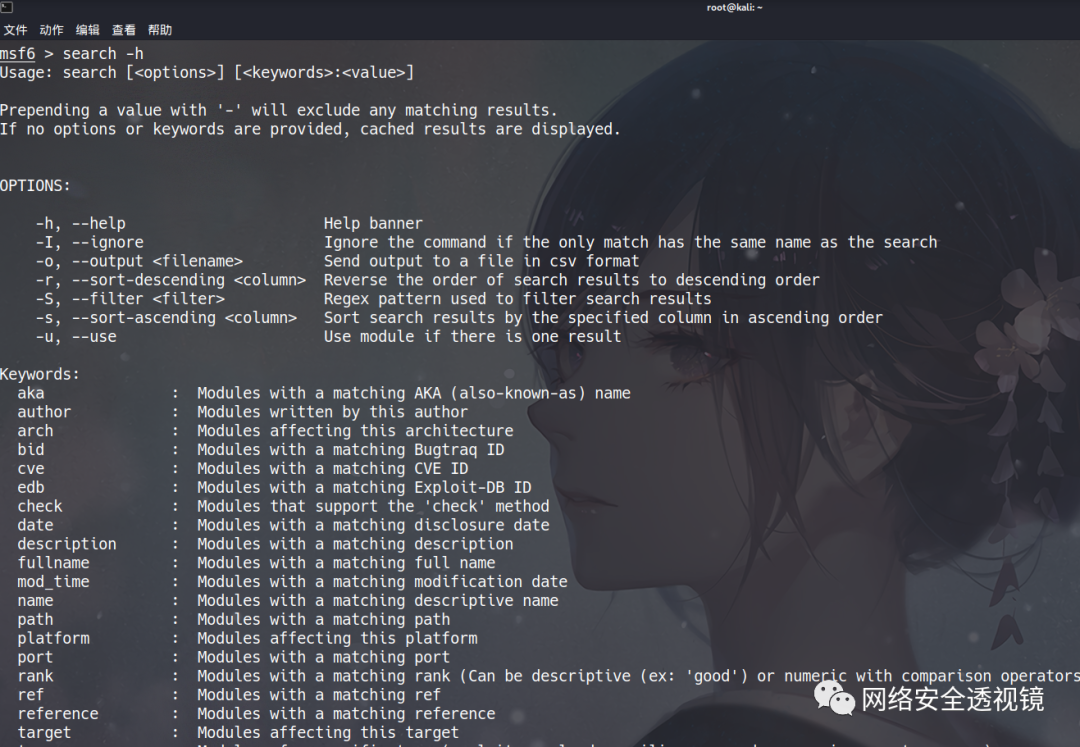This screenshot has width=1080, height=747.
Task: Click the 'target' keyword
Action: coord(44,733)
